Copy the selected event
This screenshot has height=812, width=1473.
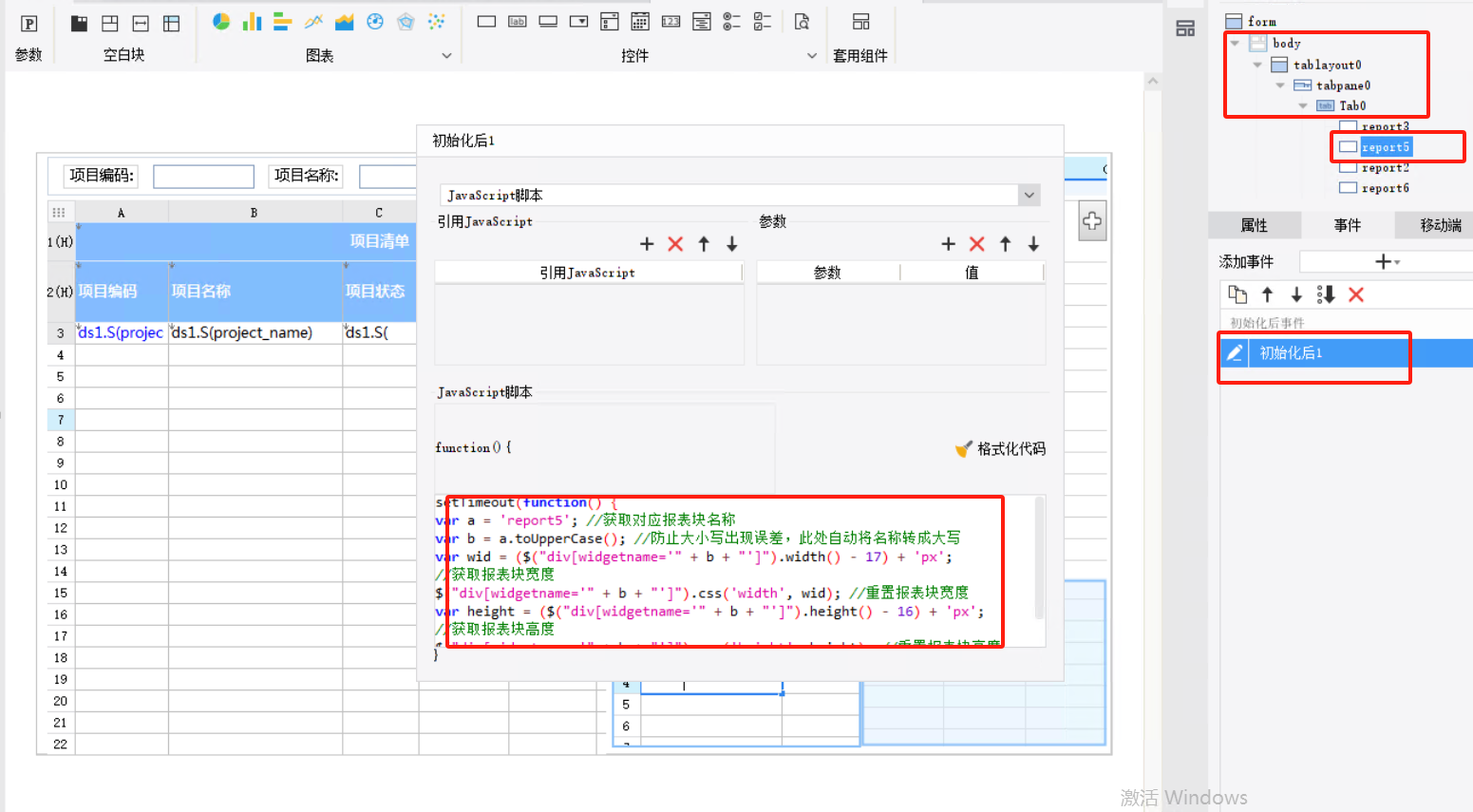1237,294
